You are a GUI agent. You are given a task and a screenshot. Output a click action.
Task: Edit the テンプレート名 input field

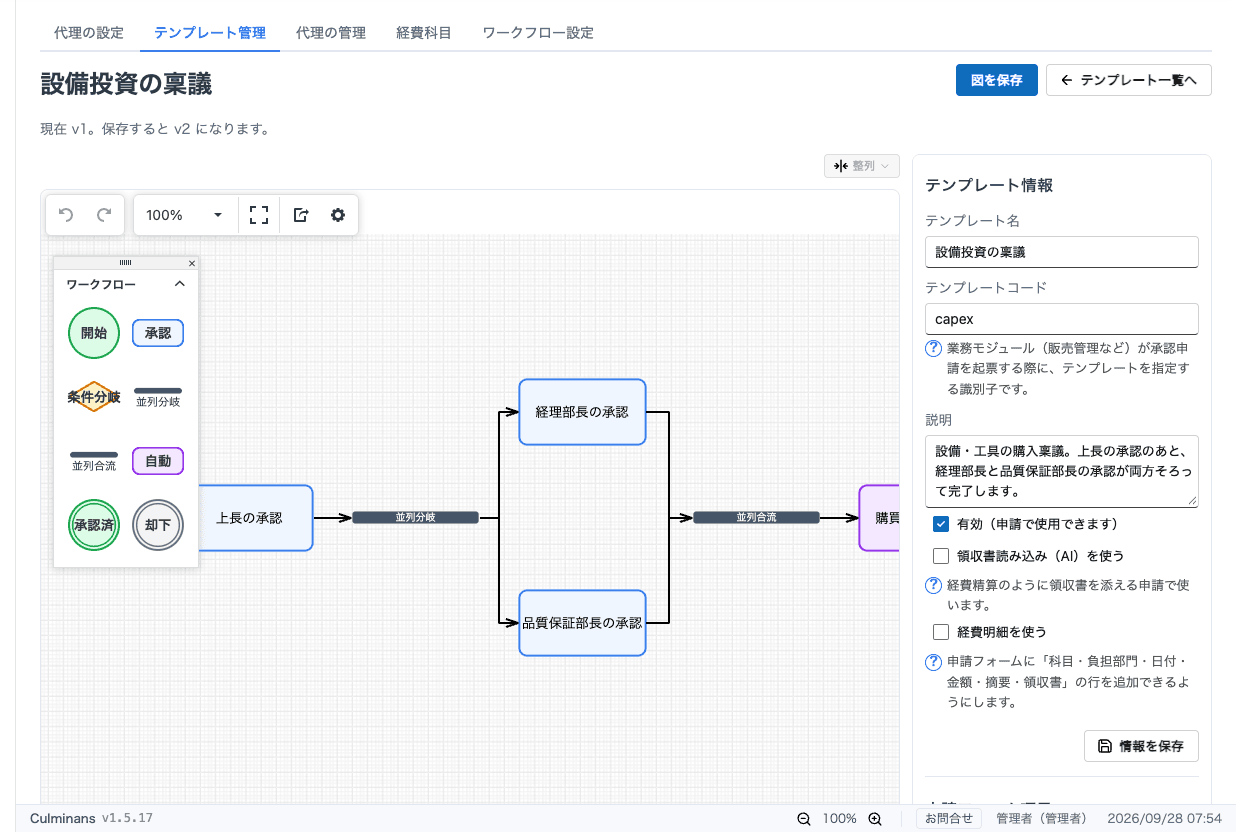point(1062,252)
